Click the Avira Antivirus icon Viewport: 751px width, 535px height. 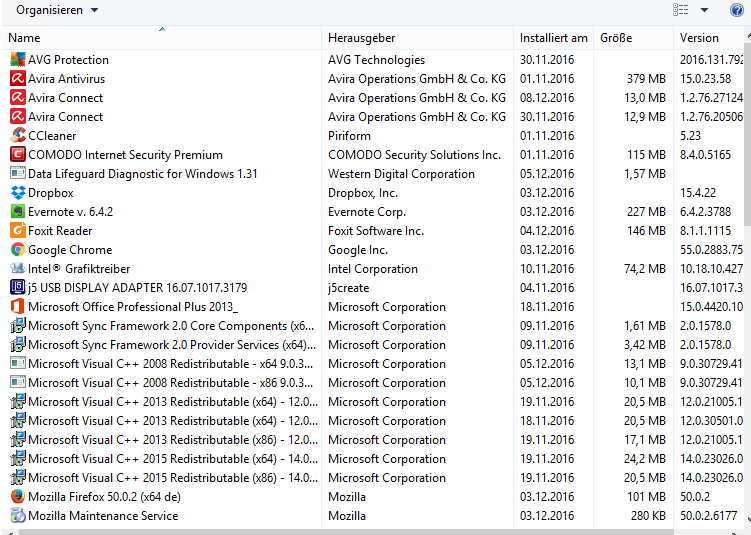[18, 79]
